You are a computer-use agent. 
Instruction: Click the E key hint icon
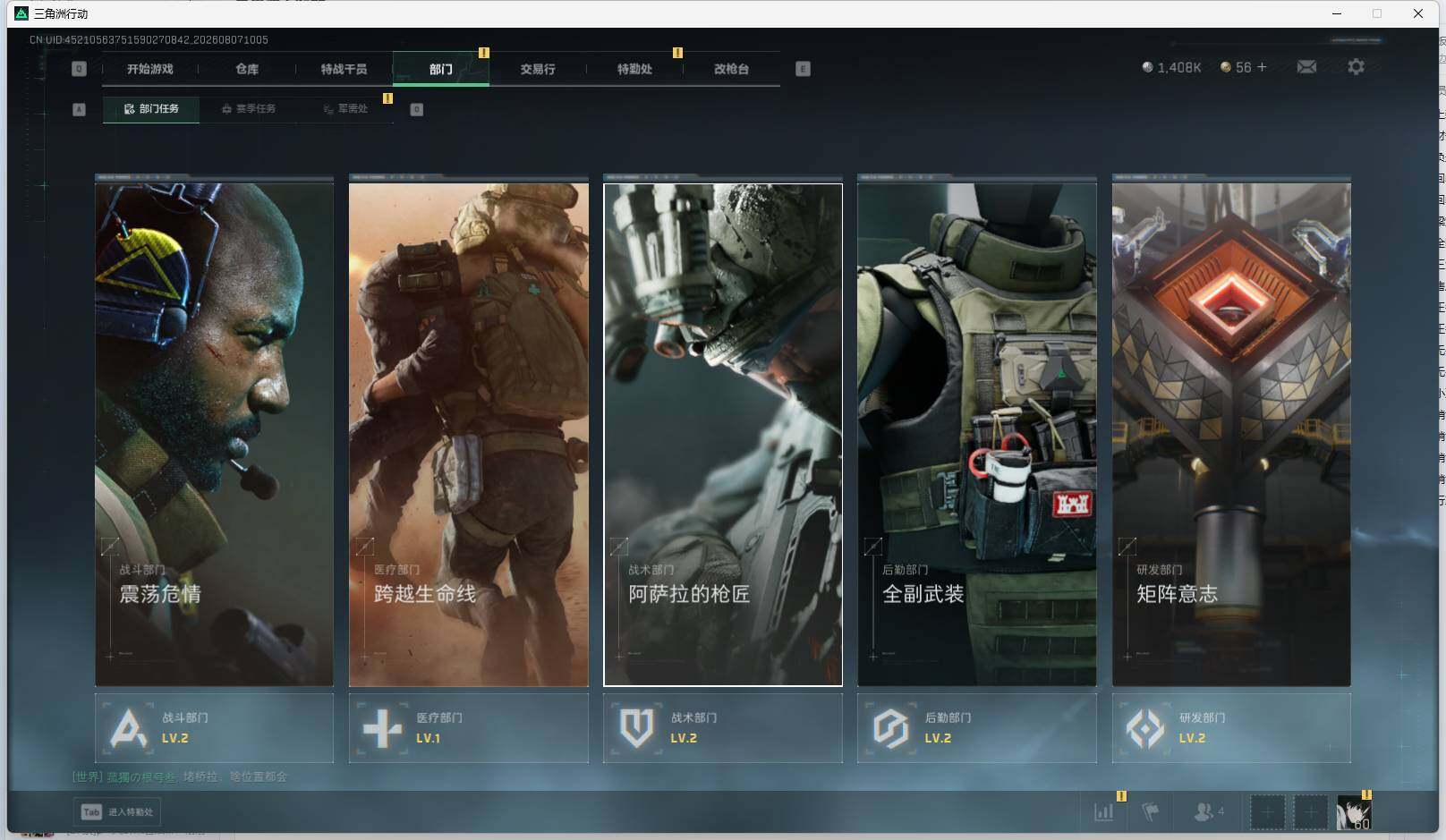coord(803,69)
